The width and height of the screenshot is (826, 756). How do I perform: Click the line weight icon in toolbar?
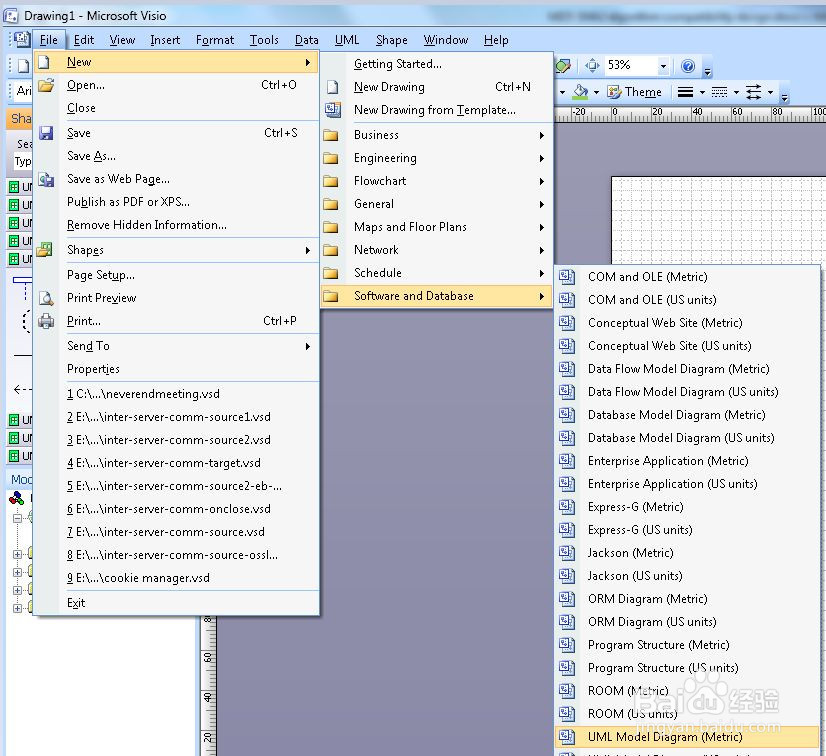(x=685, y=92)
